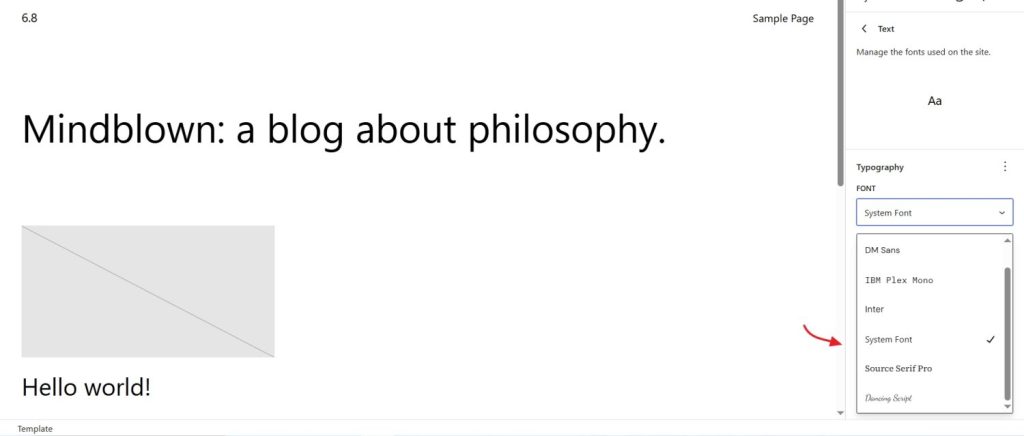Viewport: 1024px width, 436px height.
Task: Click the Template breadcrumb in the footer
Action: tap(35, 429)
